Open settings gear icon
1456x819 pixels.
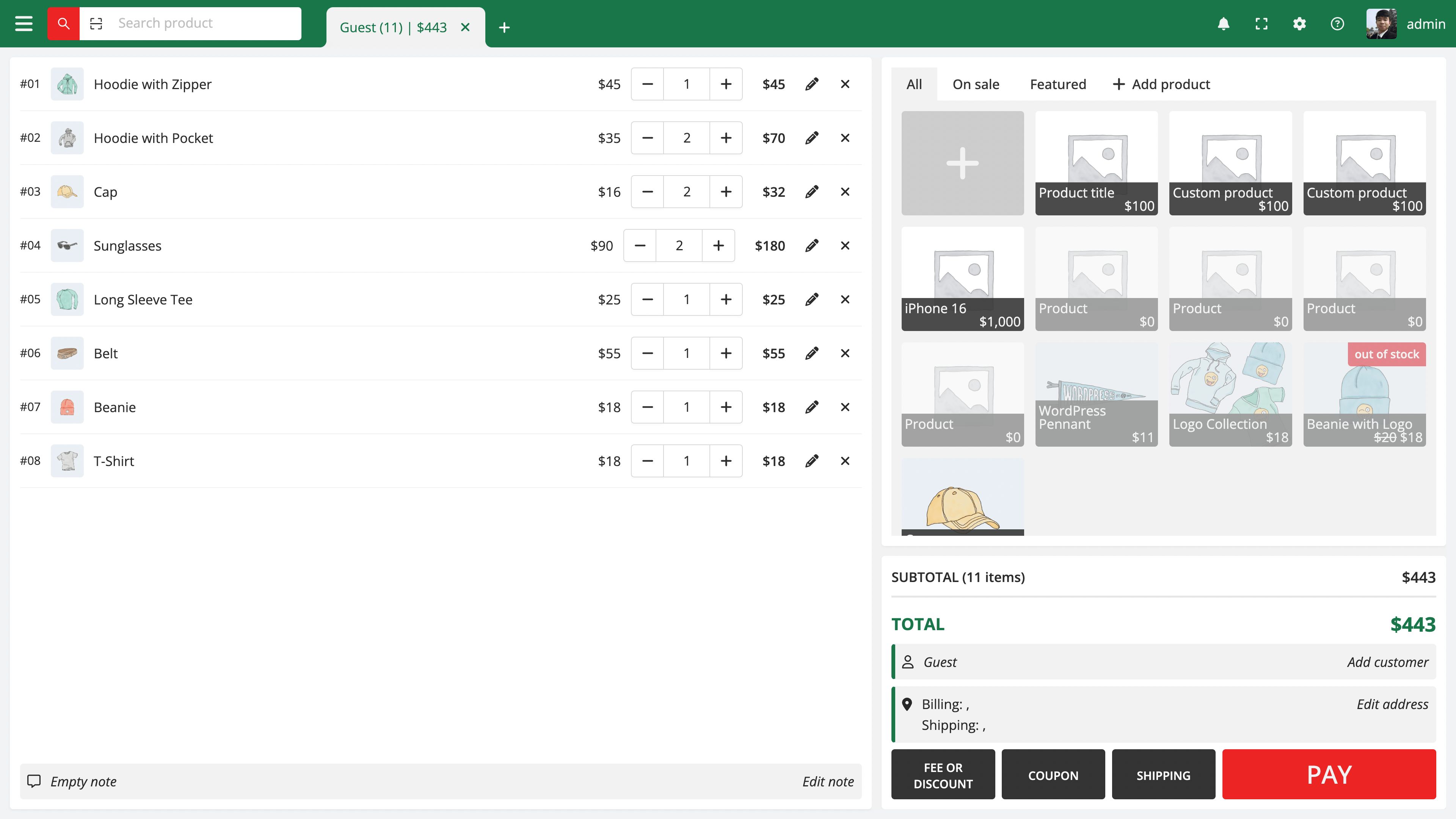pos(1299,24)
